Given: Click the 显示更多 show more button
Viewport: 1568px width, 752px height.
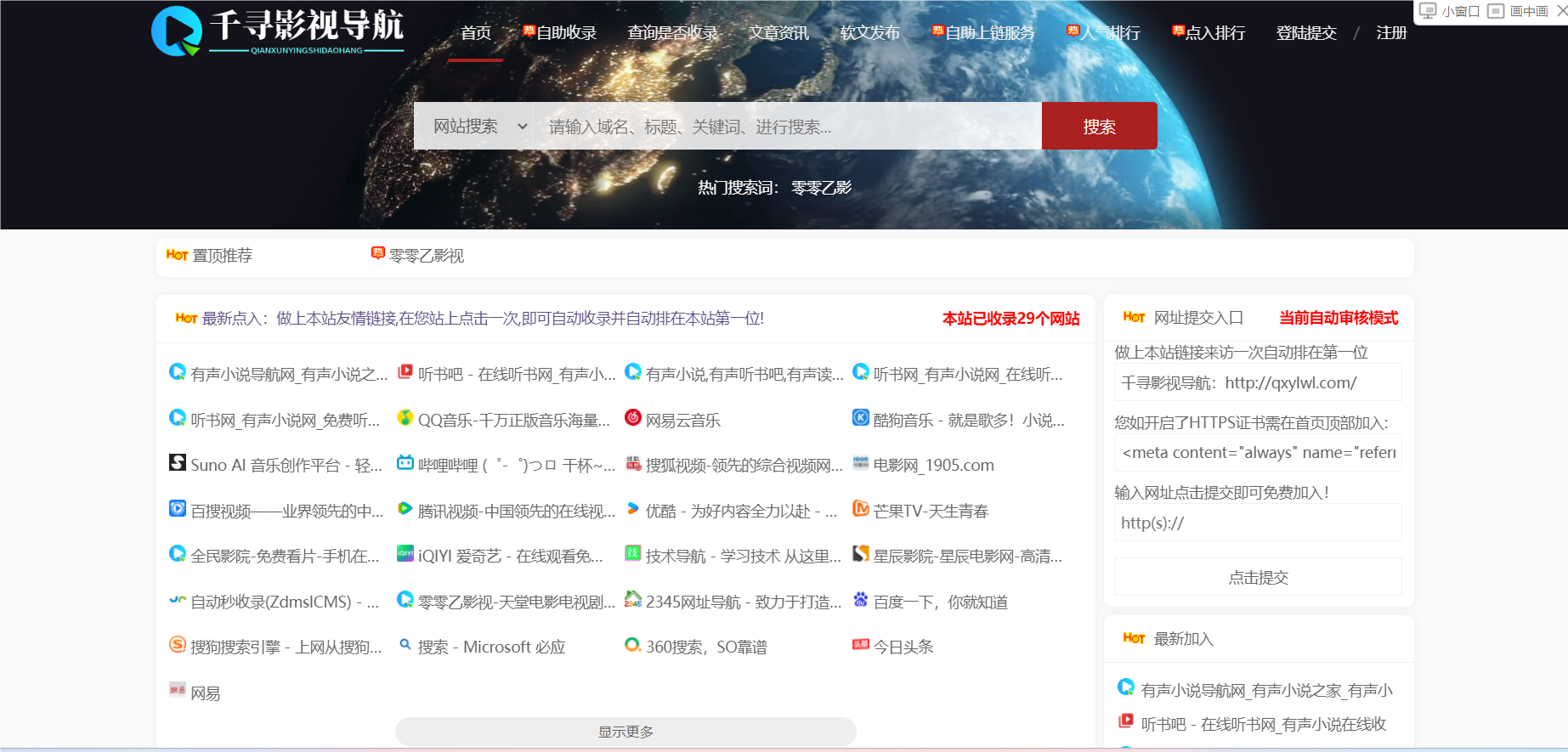Looking at the screenshot, I should (626, 732).
